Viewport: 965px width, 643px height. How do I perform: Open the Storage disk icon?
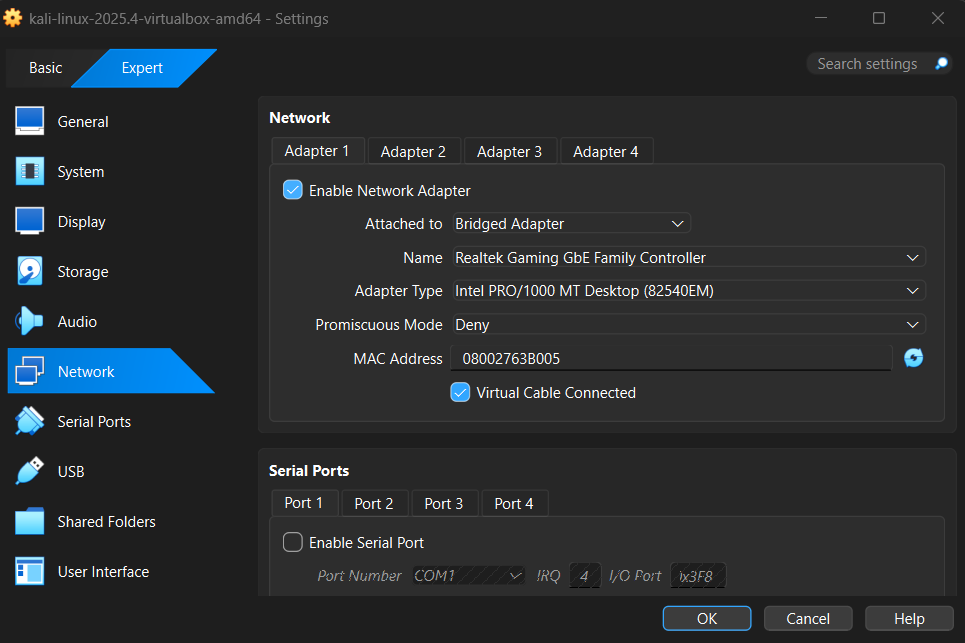click(30, 271)
